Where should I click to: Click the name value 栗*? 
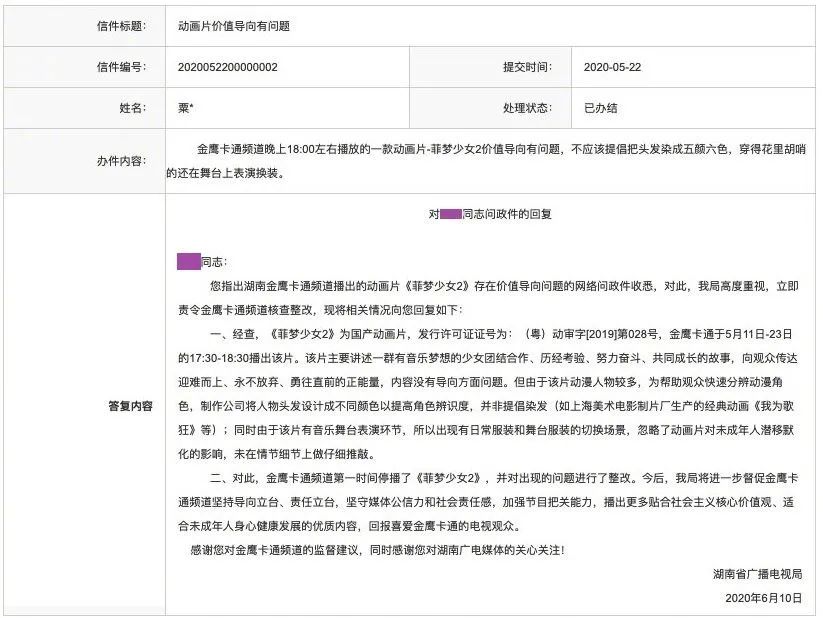185,108
